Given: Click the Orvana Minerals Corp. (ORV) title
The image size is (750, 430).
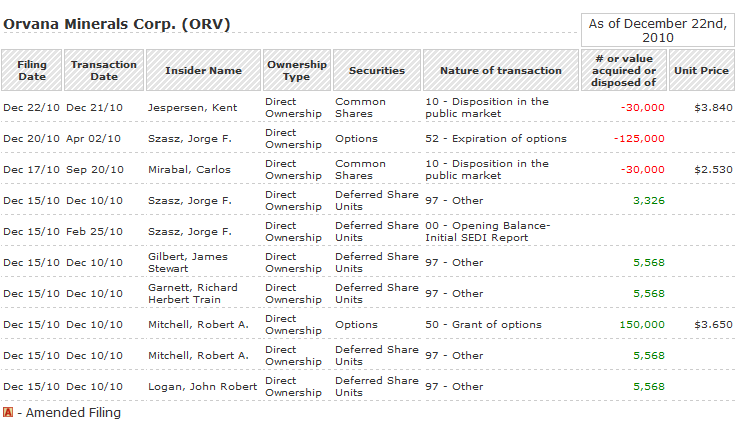Looking at the screenshot, I should point(117,24).
